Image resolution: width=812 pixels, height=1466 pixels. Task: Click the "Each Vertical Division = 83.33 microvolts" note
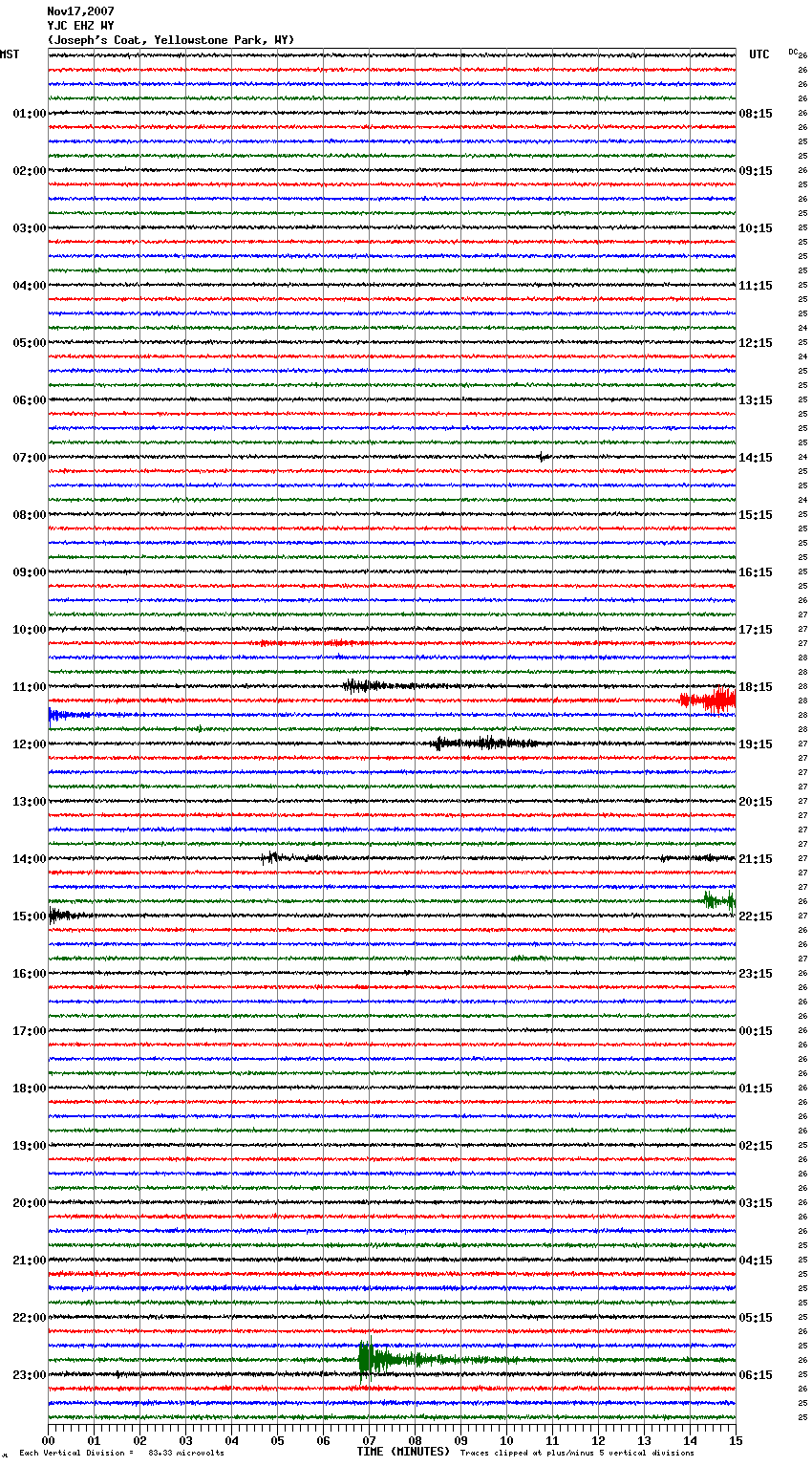pyautogui.click(x=121, y=1453)
